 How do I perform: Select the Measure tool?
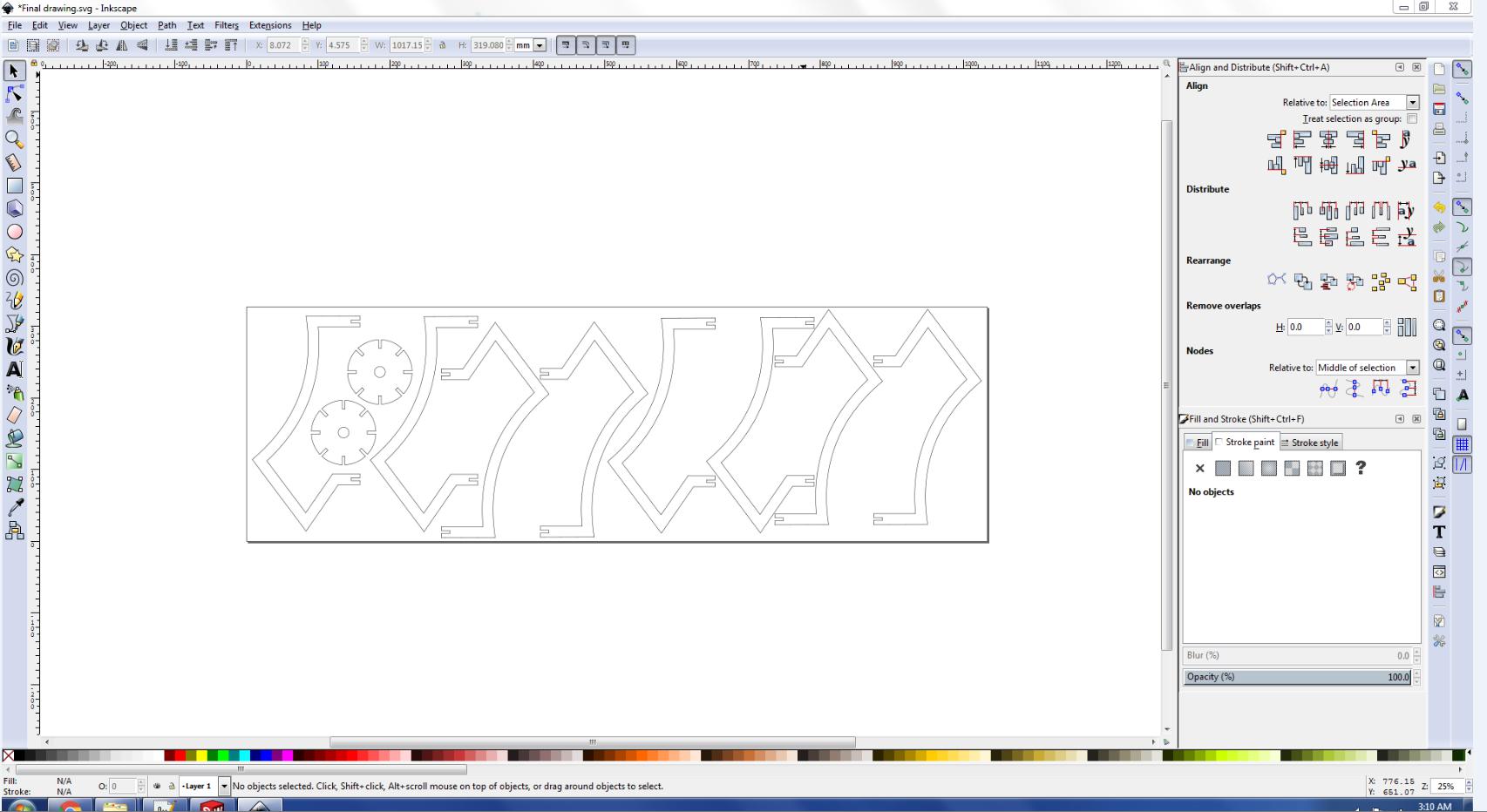tap(14, 162)
